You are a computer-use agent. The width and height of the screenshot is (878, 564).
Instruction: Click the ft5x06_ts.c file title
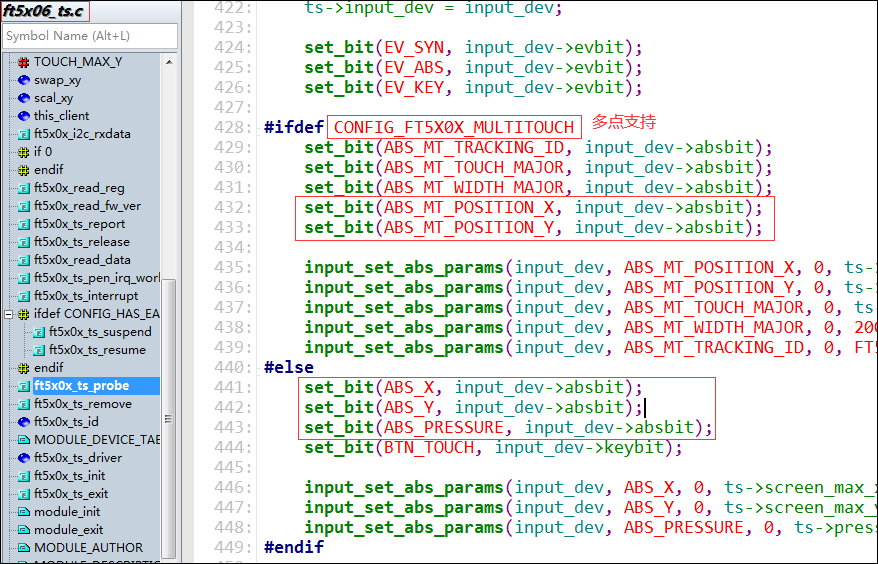[x=44, y=11]
